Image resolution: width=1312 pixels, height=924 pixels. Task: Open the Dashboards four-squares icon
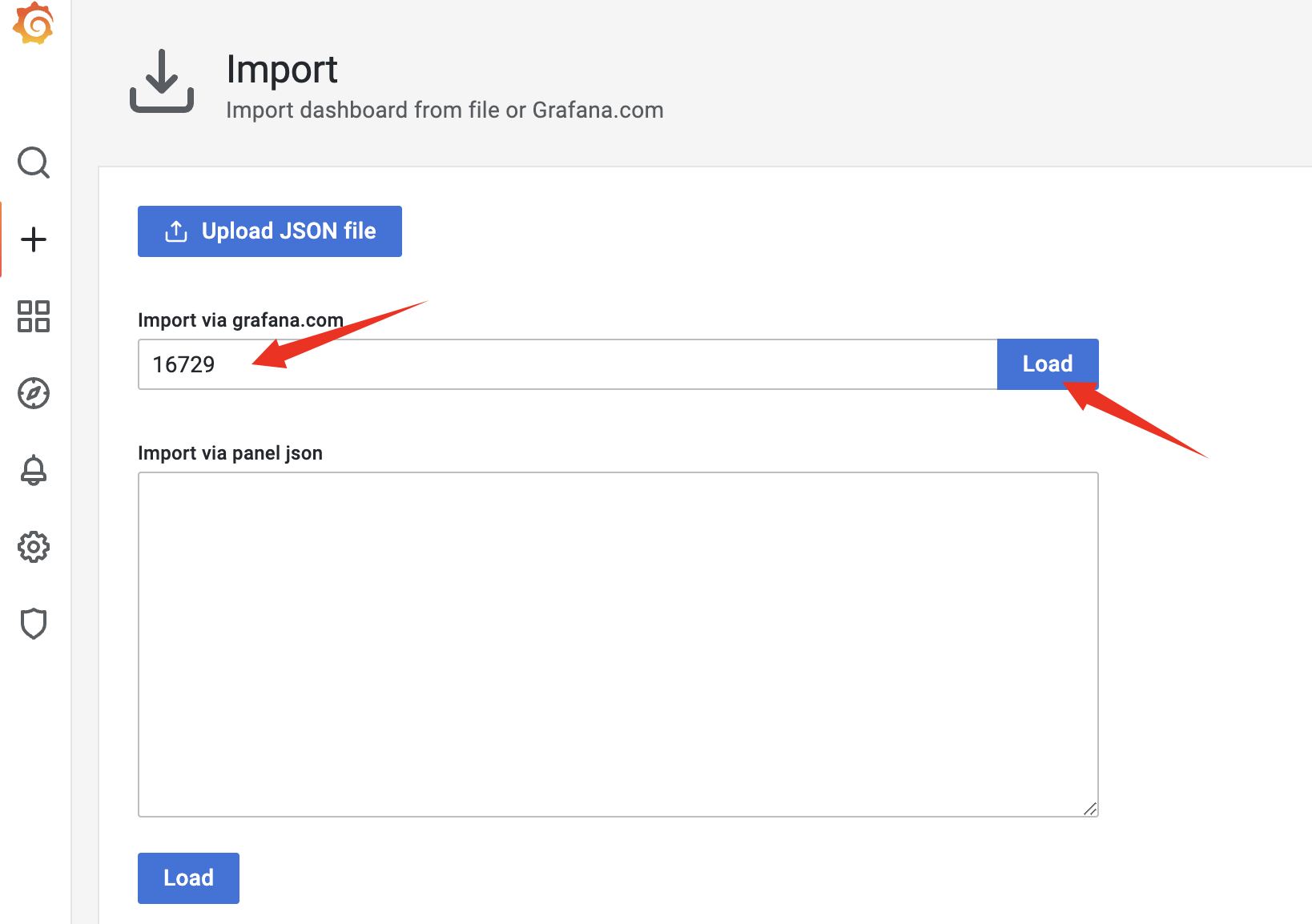pyautogui.click(x=34, y=316)
